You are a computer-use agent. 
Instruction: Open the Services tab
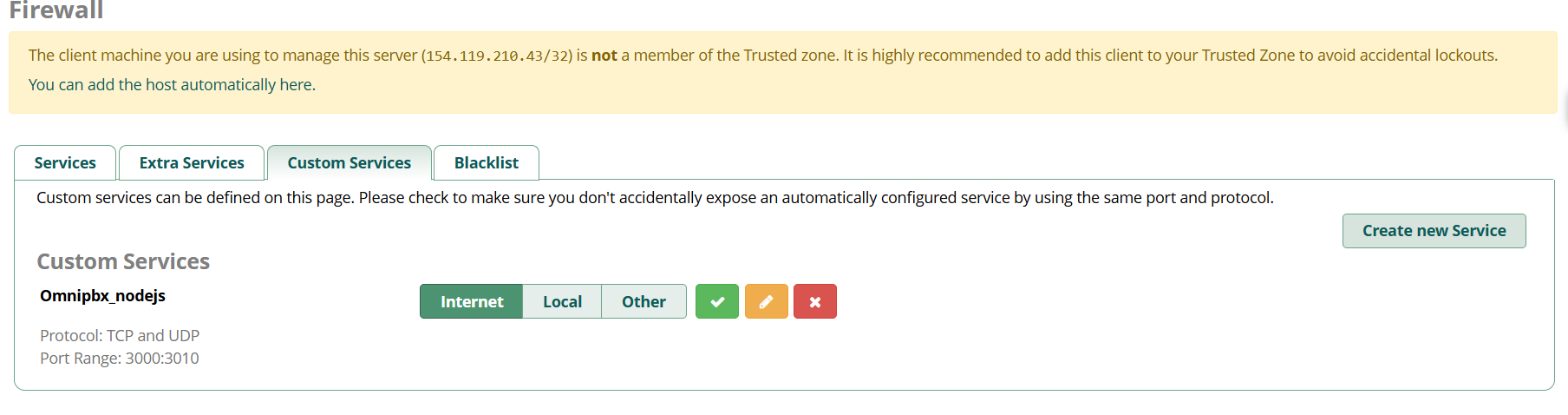(65, 162)
